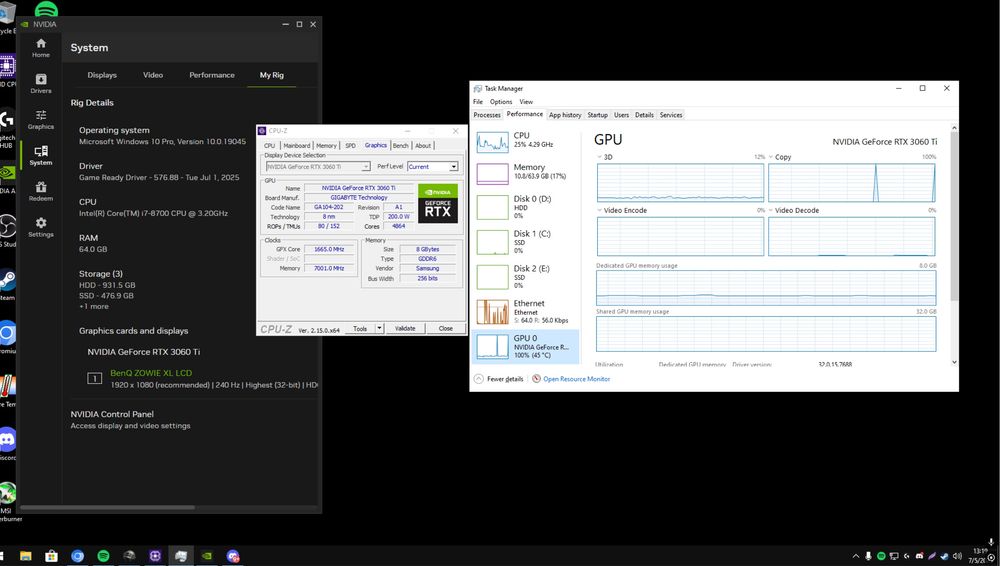
Task: Open the NVIDIA app from the taskbar
Action: [207, 556]
